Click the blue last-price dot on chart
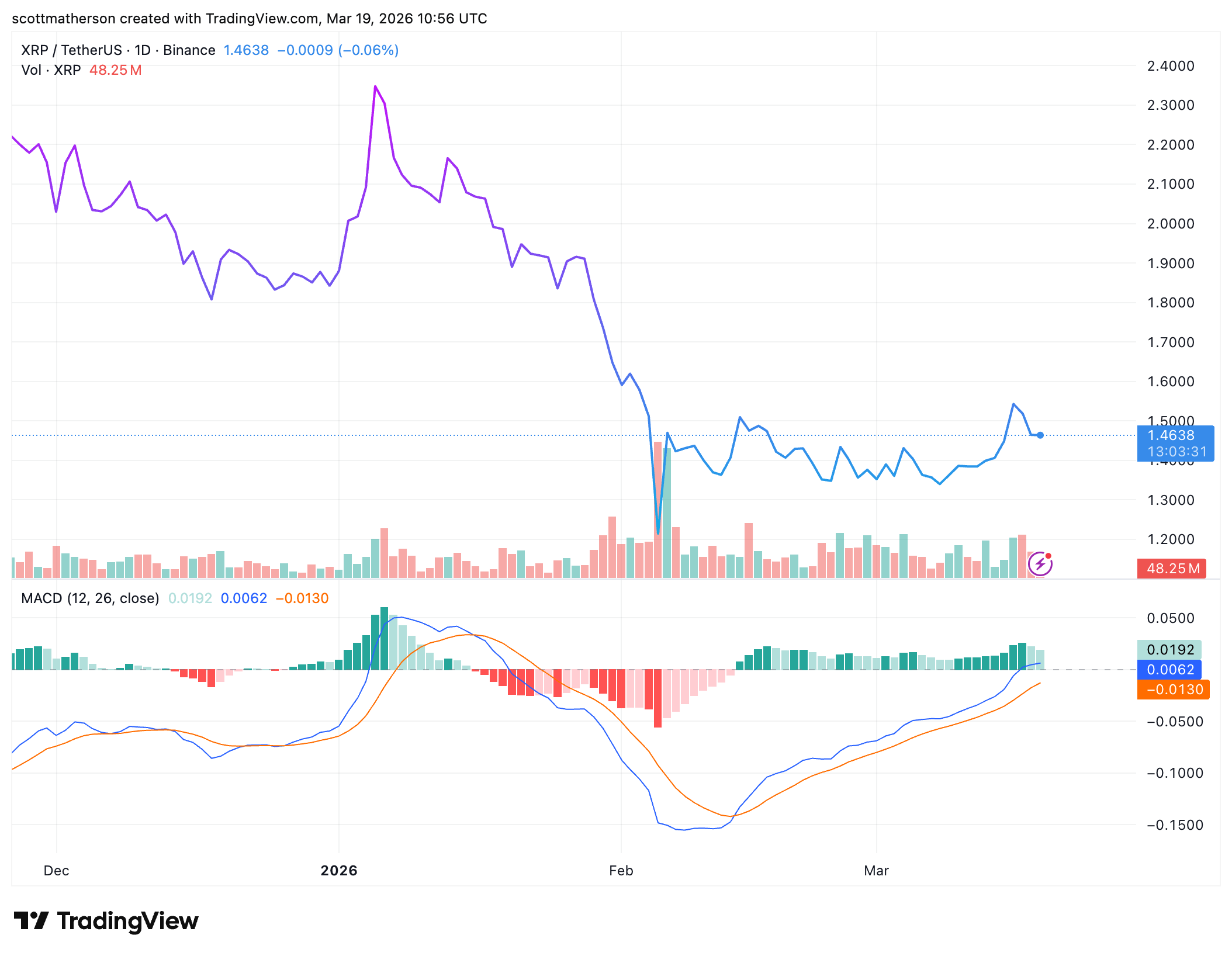Image resolution: width=1232 pixels, height=956 pixels. pyautogui.click(x=1040, y=435)
